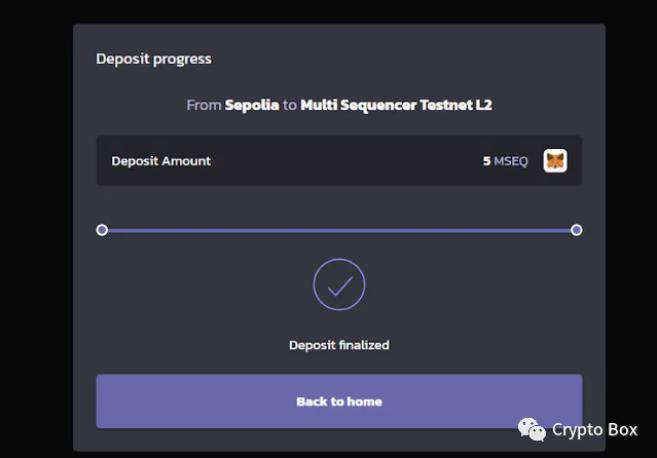Click the Deposit finalized status text
This screenshot has width=657, height=458.
point(339,345)
